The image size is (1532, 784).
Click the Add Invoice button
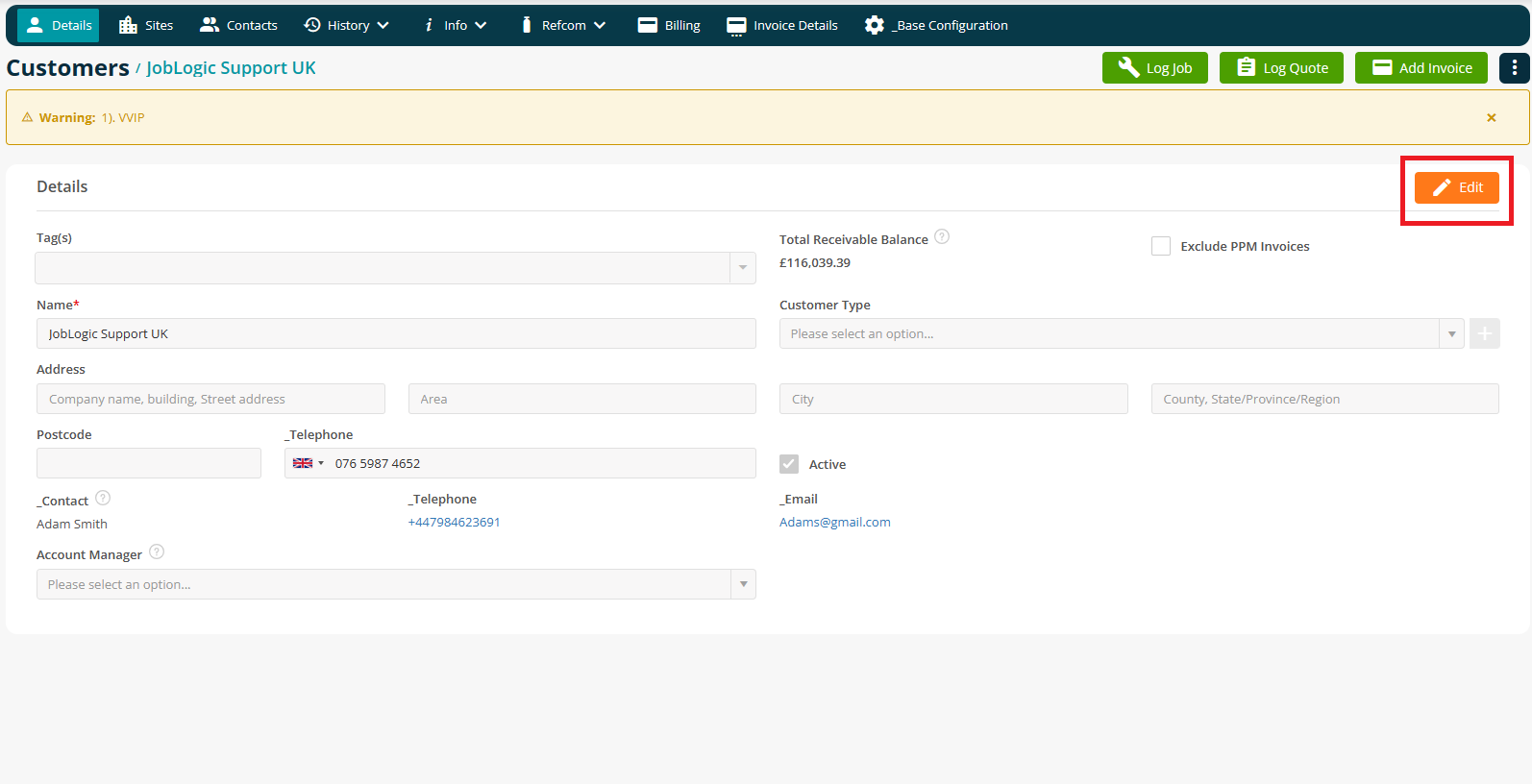[x=1421, y=67]
